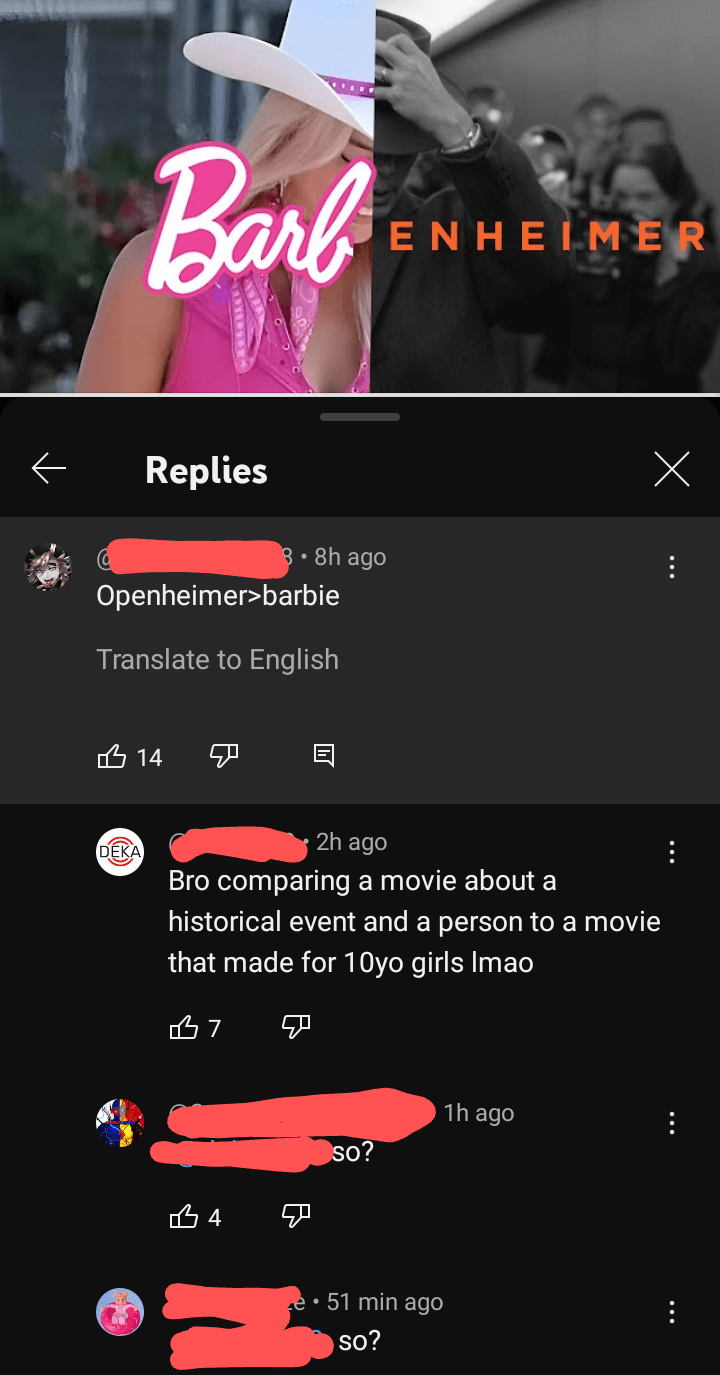Translate top comment to English
The height and width of the screenshot is (1375, 720).
coord(217,660)
